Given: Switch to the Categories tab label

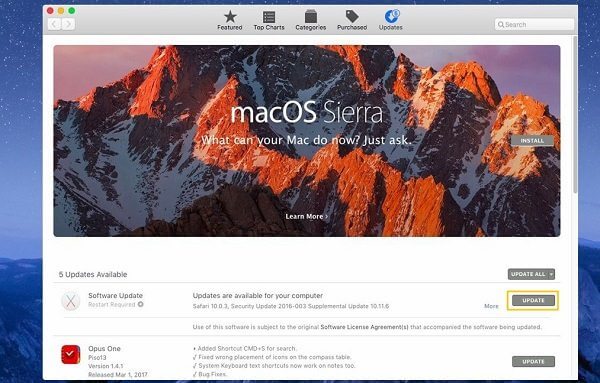Looking at the screenshot, I should coord(310,28).
